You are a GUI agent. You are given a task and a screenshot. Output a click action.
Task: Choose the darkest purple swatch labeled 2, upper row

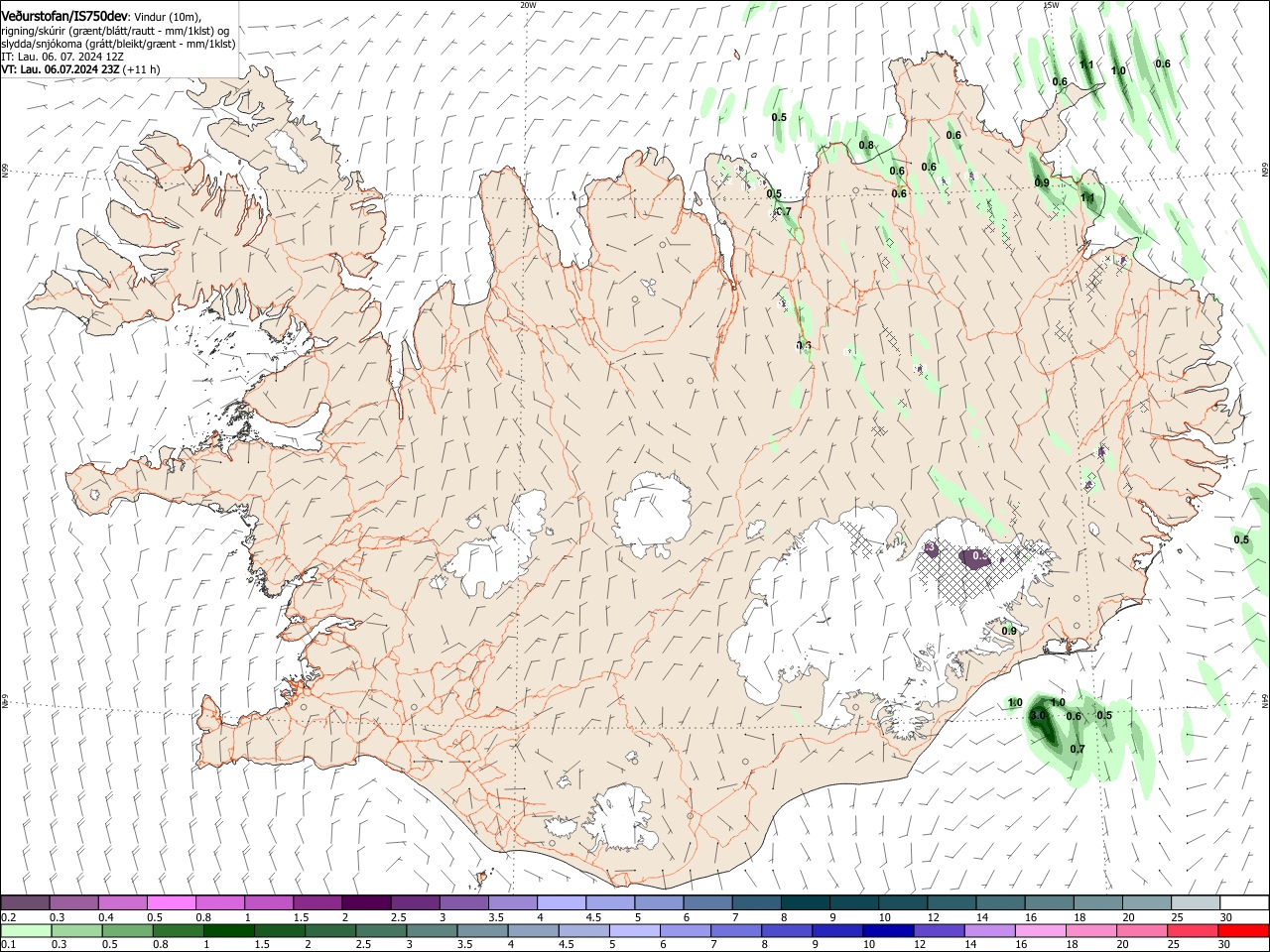(x=365, y=902)
